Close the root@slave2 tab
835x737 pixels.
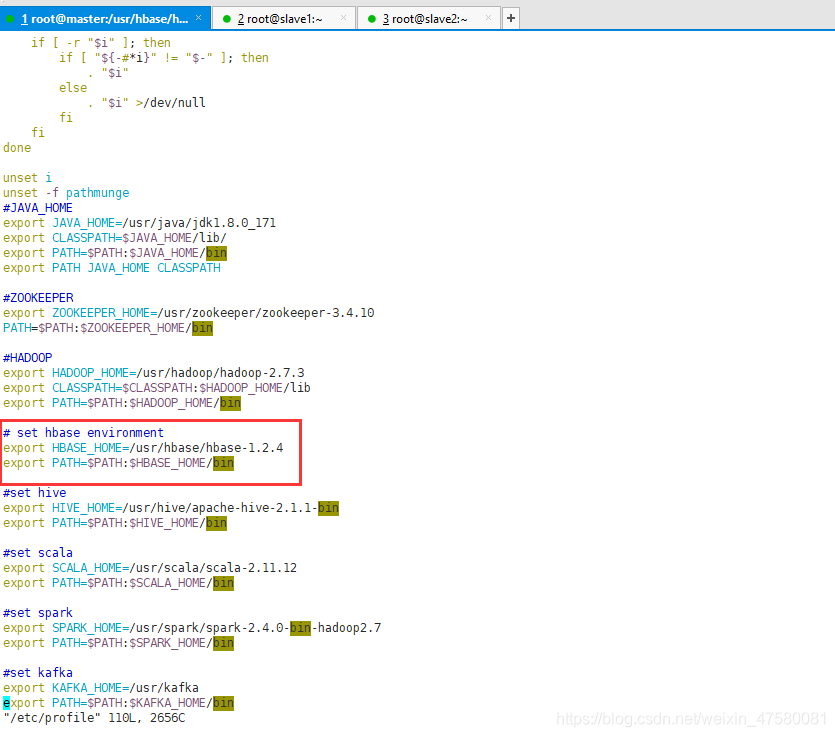pos(488,18)
